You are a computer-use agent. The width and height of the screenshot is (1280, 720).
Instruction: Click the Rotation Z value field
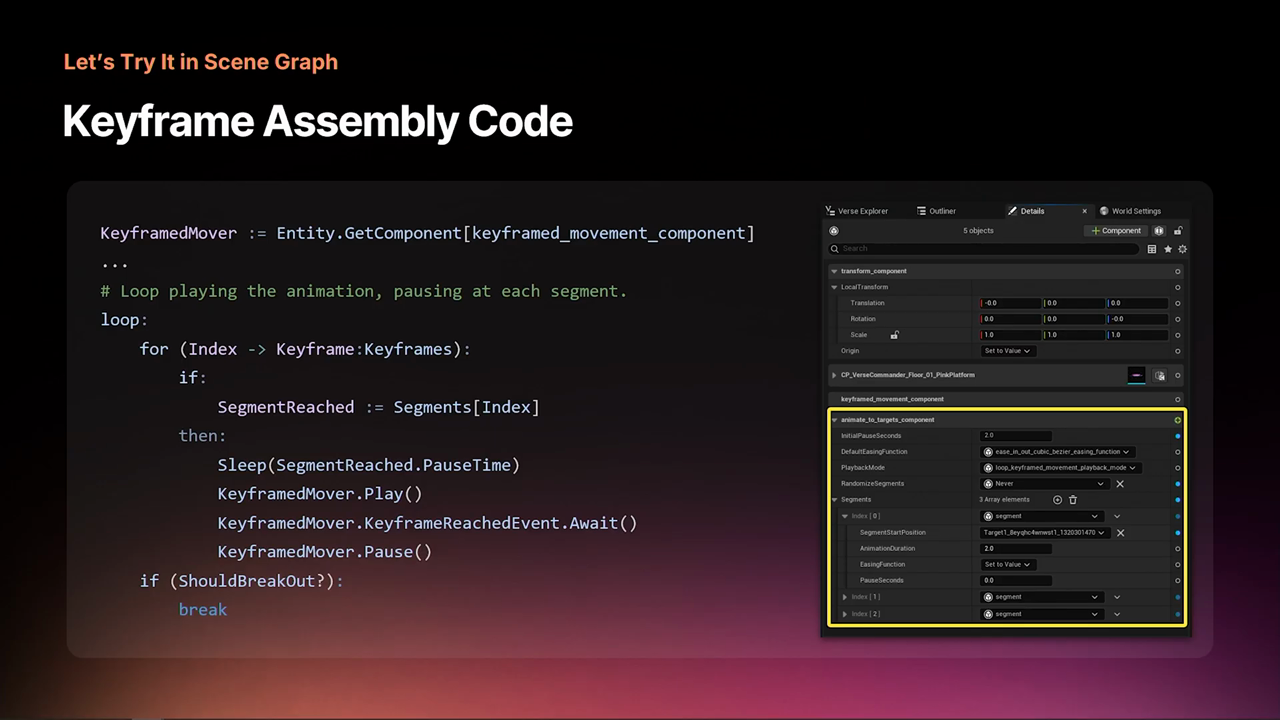click(x=1137, y=319)
